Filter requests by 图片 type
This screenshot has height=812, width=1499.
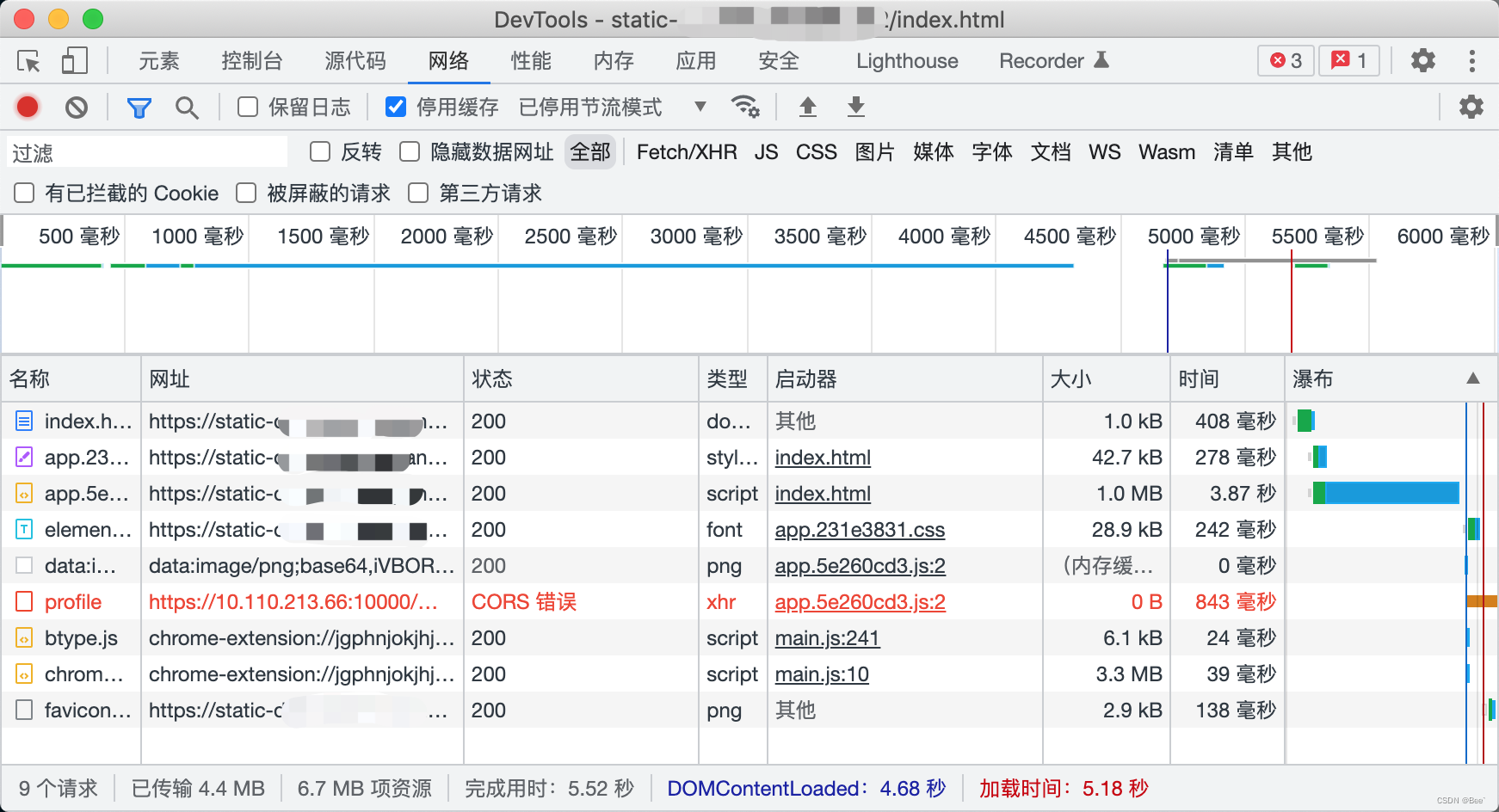[x=875, y=152]
